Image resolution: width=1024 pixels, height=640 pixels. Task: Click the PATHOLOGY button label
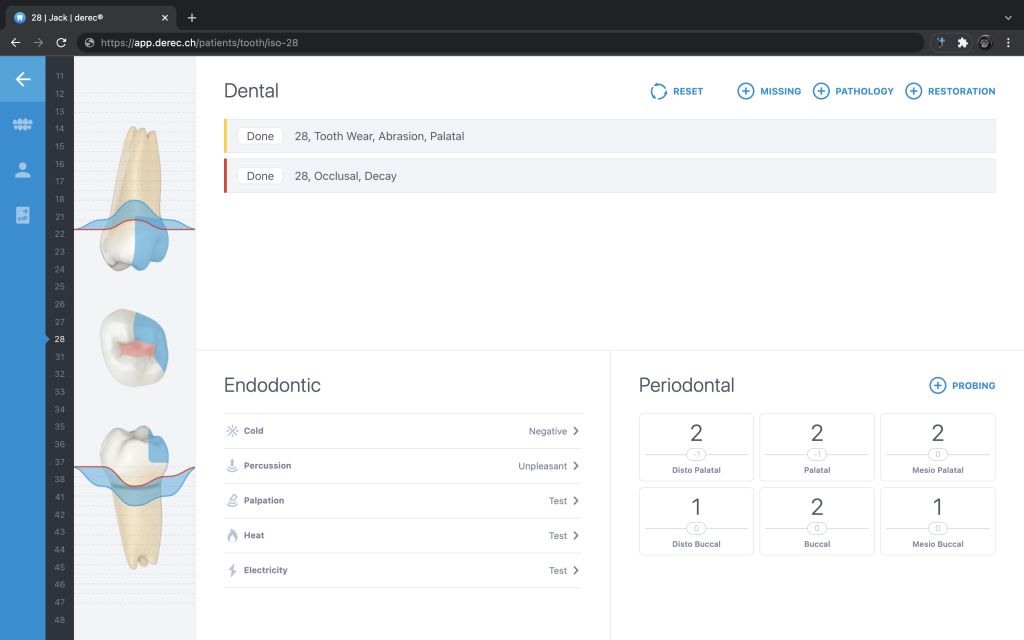click(x=864, y=91)
